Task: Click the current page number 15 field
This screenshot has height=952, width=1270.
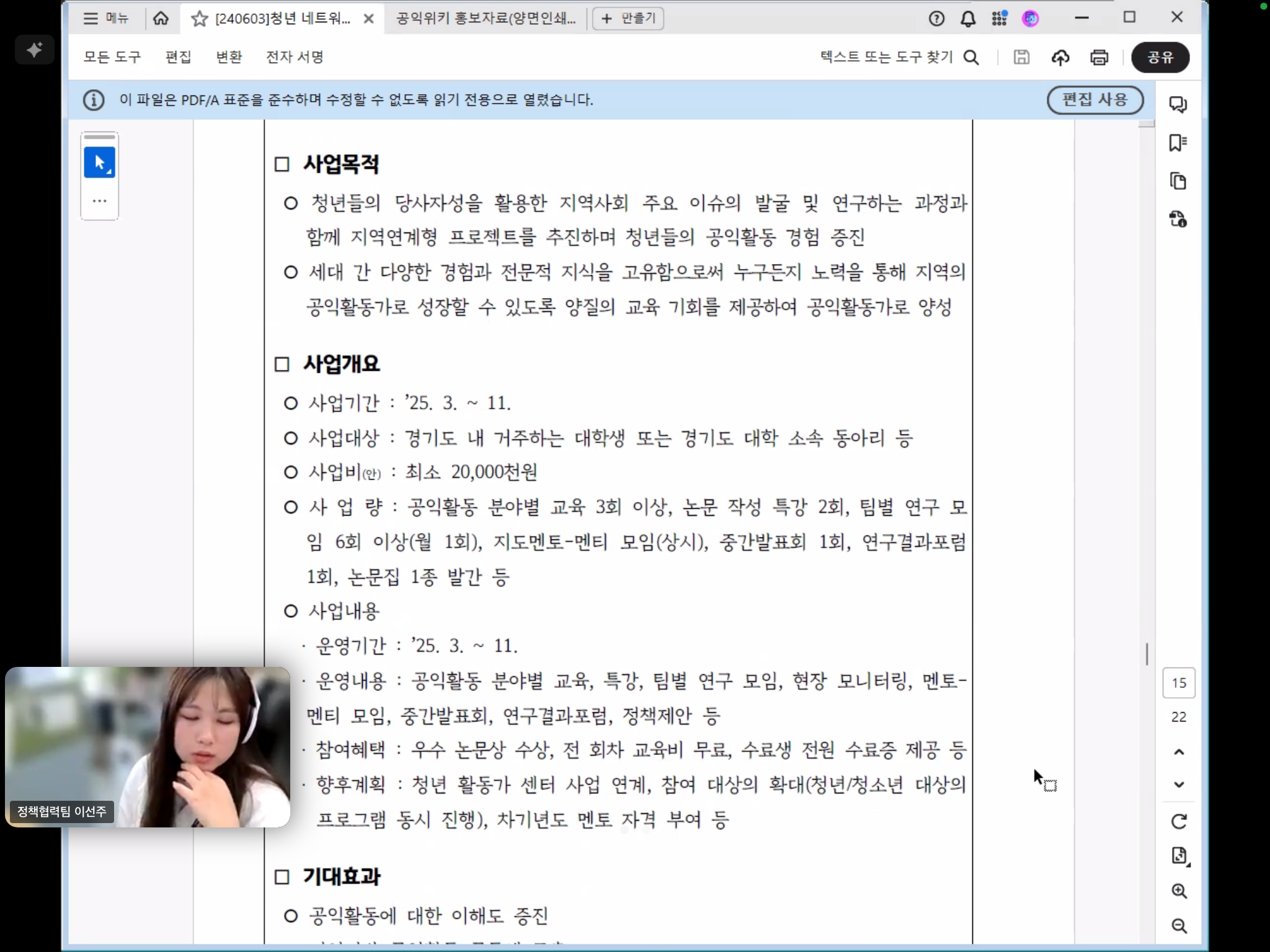Action: [1179, 683]
